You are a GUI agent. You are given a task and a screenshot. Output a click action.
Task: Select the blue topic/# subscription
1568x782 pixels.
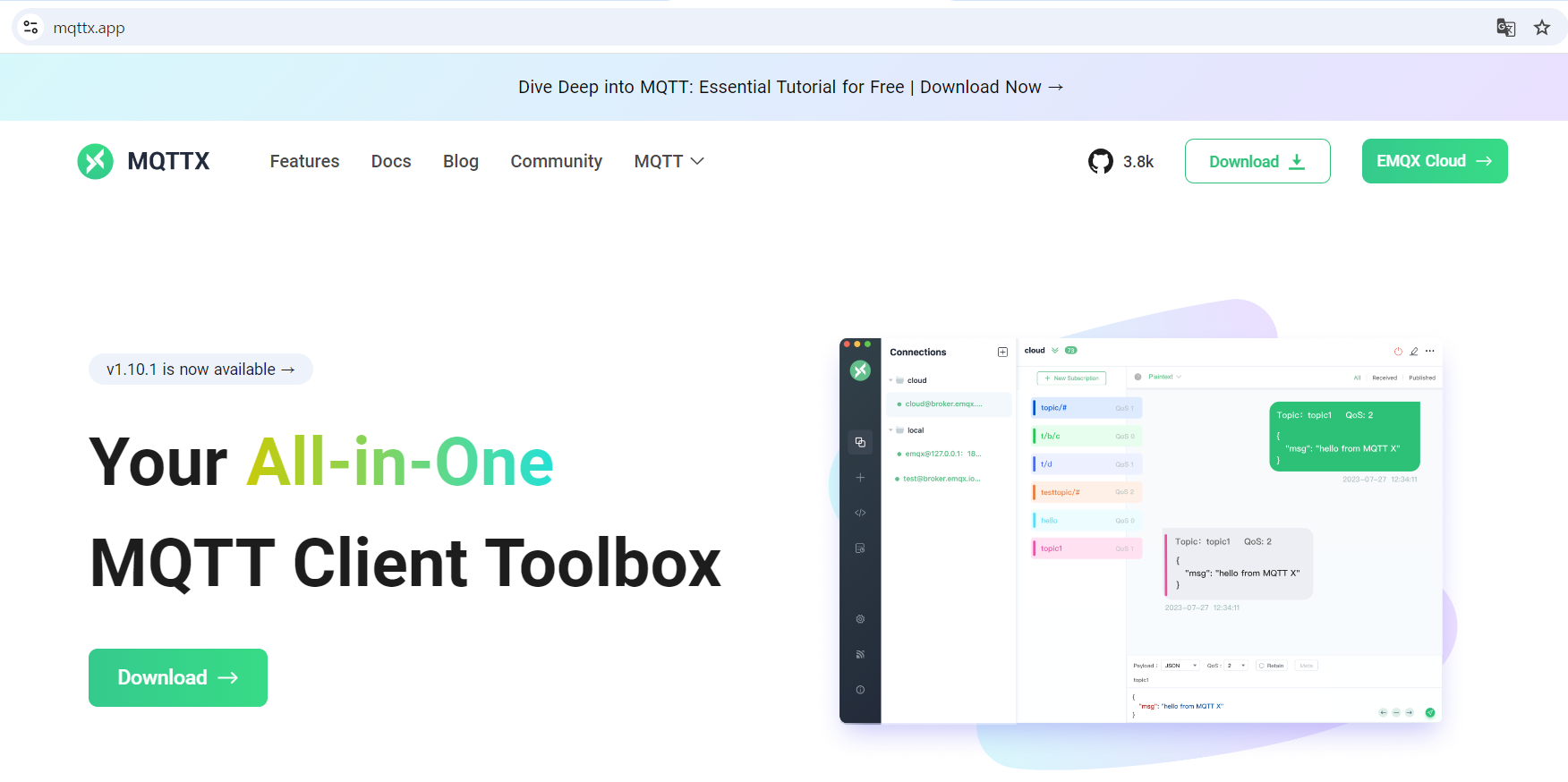click(1087, 408)
